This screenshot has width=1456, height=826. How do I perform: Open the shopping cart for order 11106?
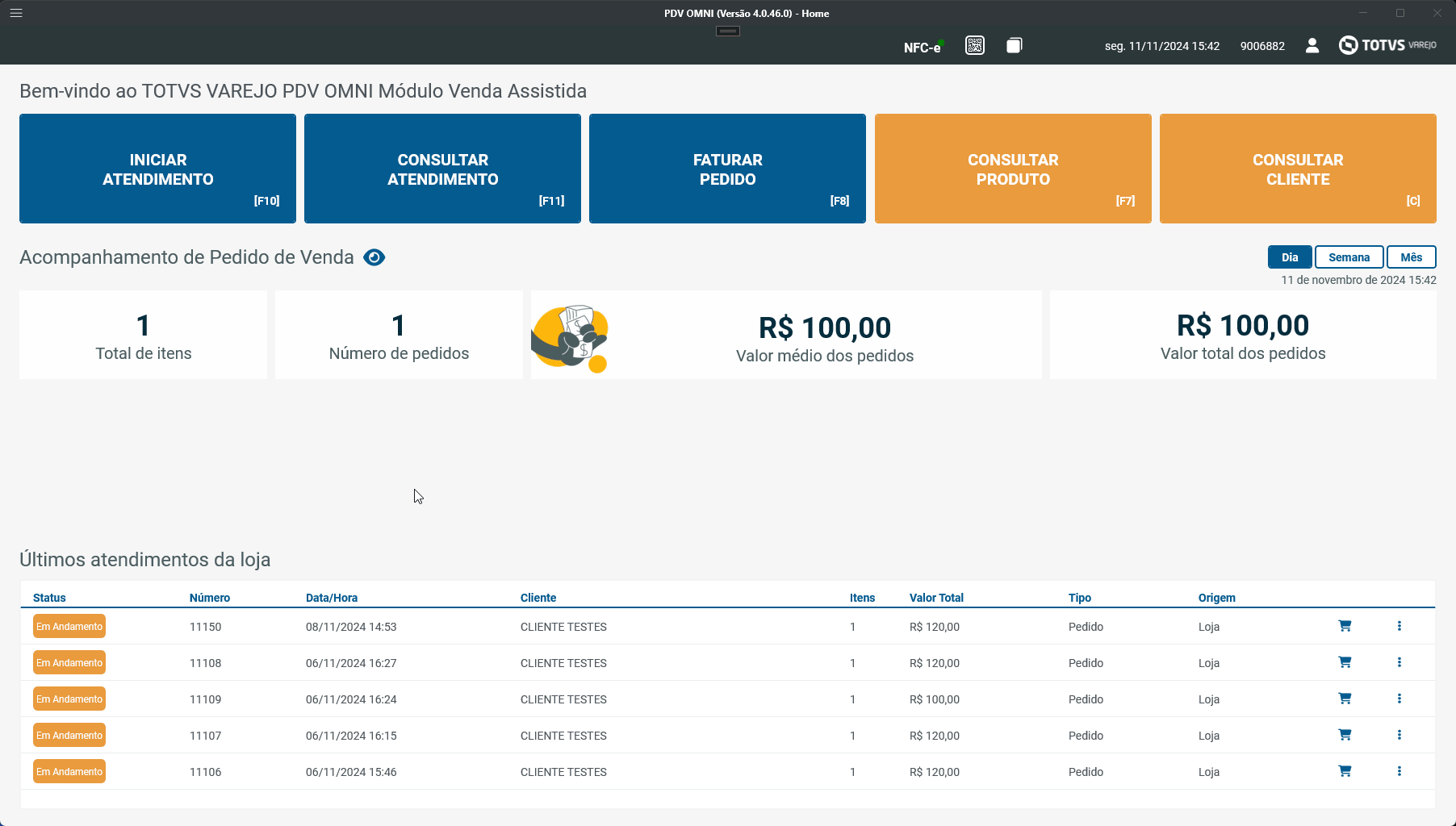coord(1345,771)
